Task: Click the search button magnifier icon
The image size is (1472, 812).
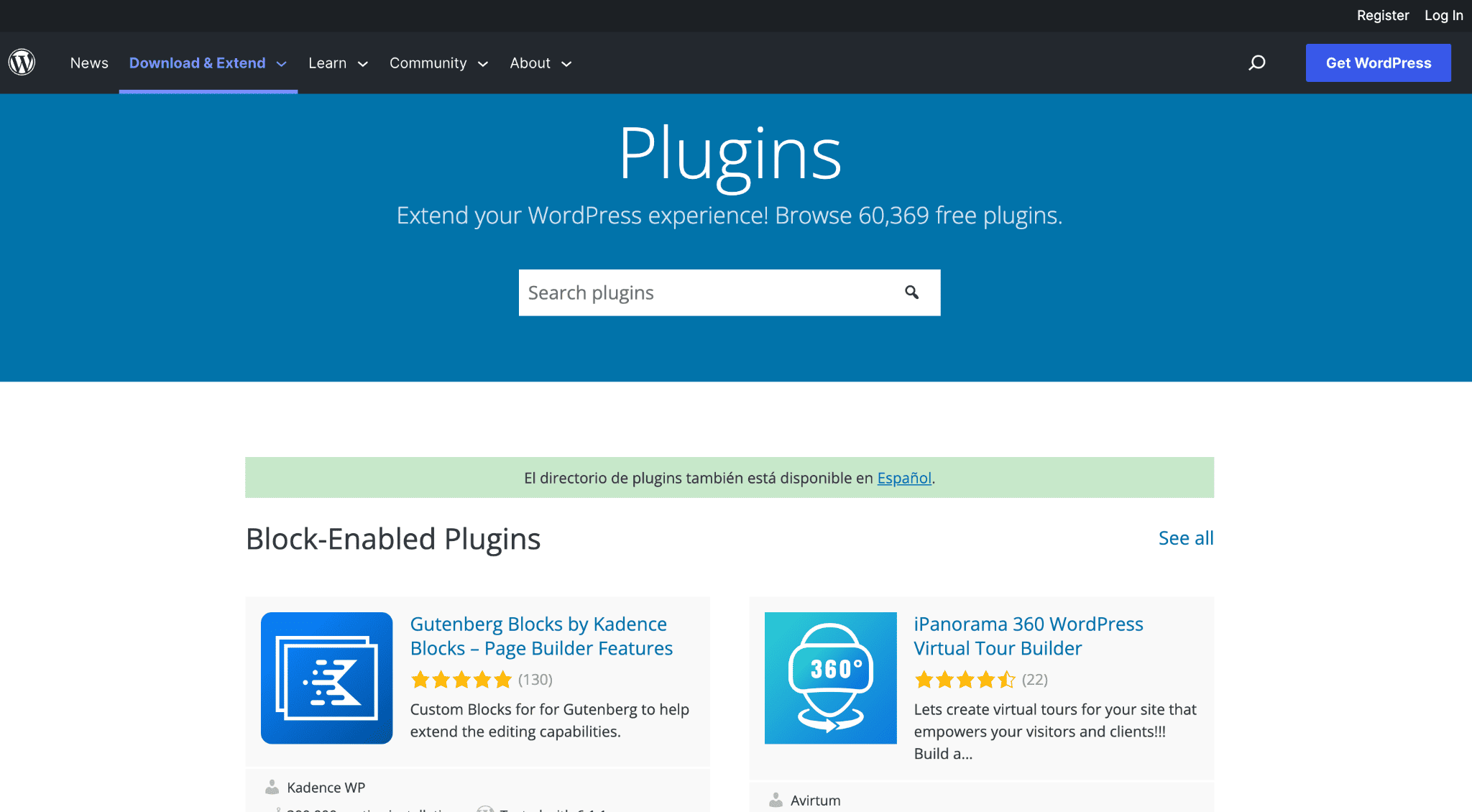Action: point(912,292)
